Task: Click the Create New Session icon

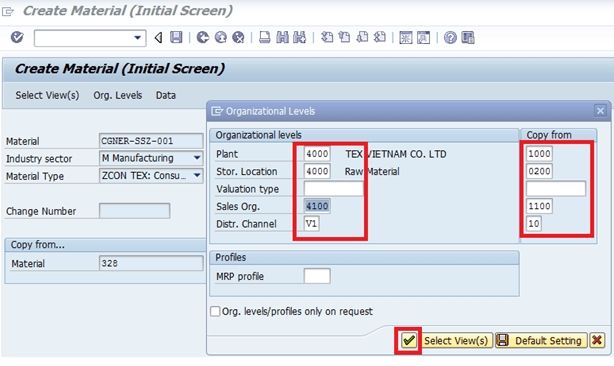Action: click(406, 38)
